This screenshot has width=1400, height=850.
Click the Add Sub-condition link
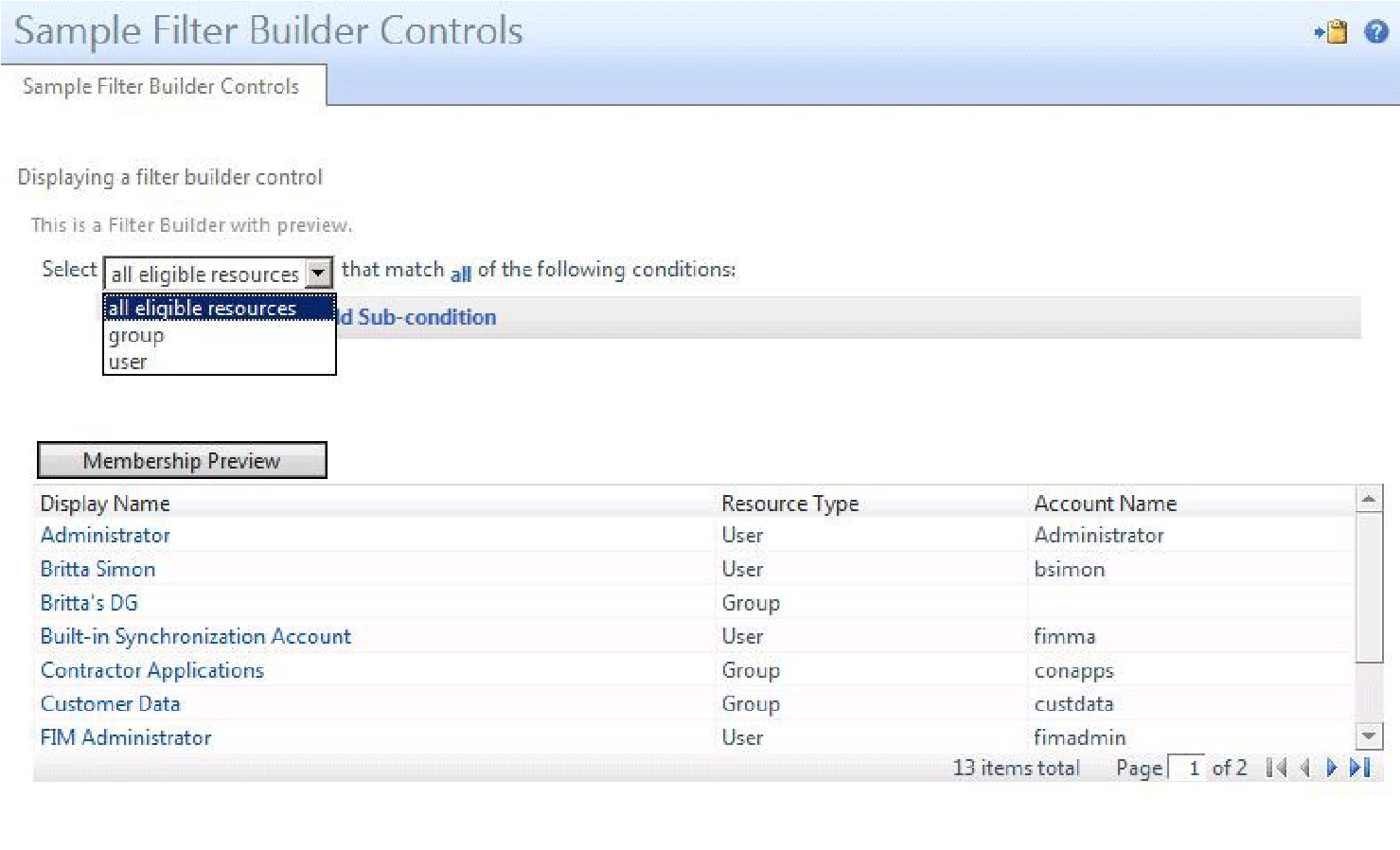416,317
